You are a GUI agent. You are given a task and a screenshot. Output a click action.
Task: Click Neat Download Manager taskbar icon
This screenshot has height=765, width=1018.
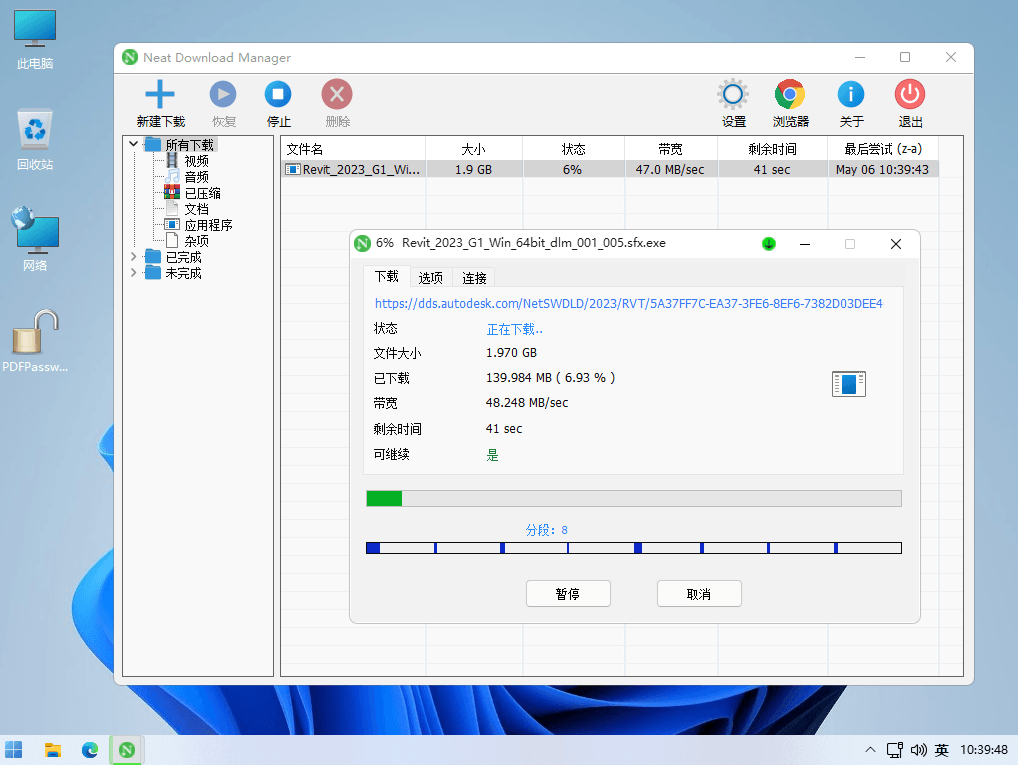(x=127, y=750)
